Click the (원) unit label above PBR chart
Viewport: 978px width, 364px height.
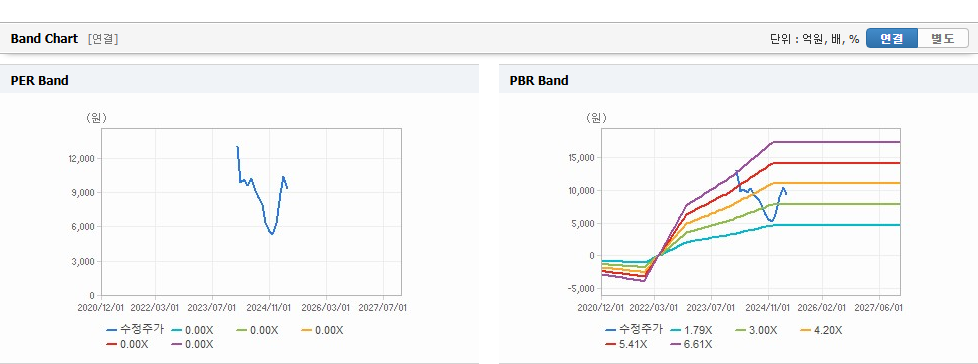(595, 117)
